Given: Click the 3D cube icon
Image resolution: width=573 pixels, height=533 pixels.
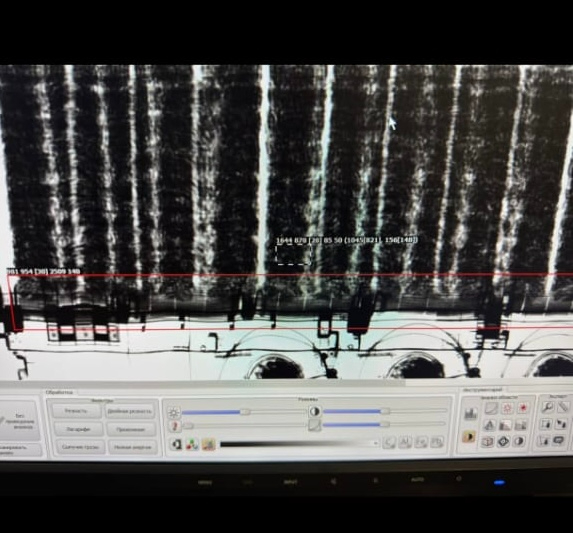Looking at the screenshot, I should [x=487, y=442].
